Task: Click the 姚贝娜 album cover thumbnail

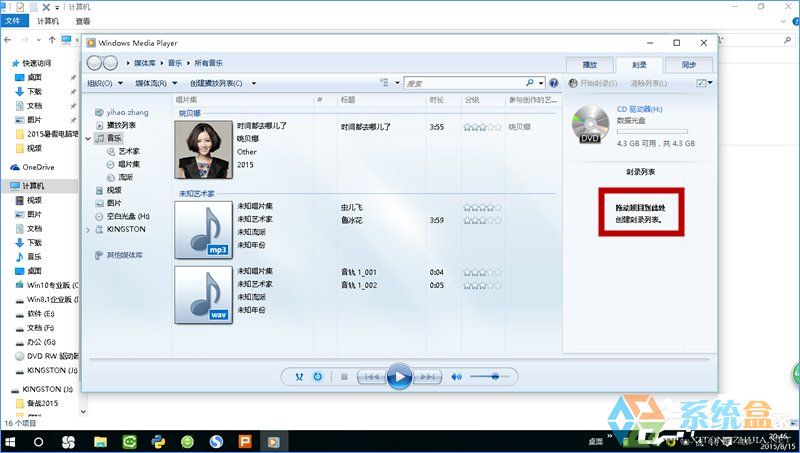Action: [204, 150]
